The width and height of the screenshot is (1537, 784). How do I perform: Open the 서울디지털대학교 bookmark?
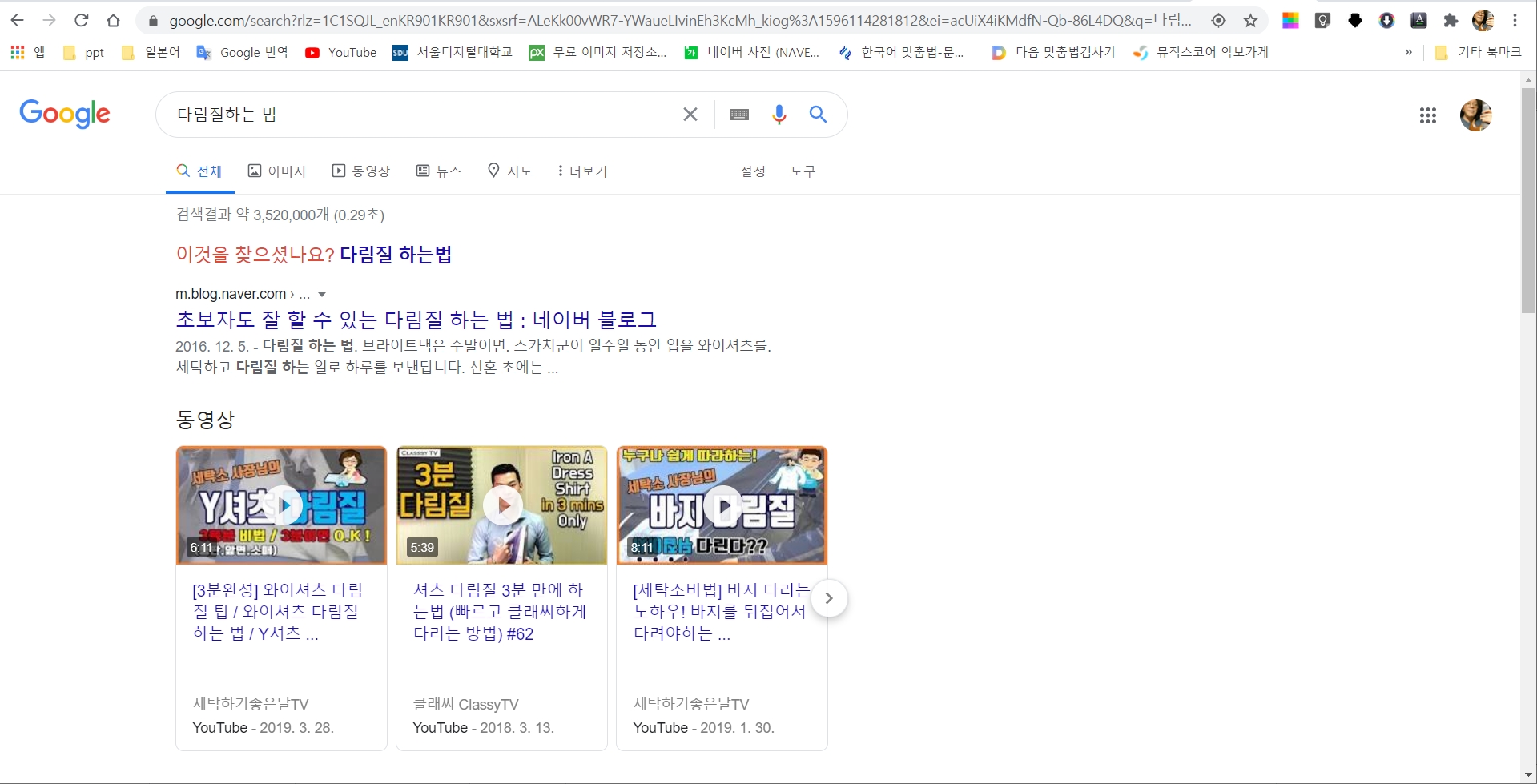[453, 53]
